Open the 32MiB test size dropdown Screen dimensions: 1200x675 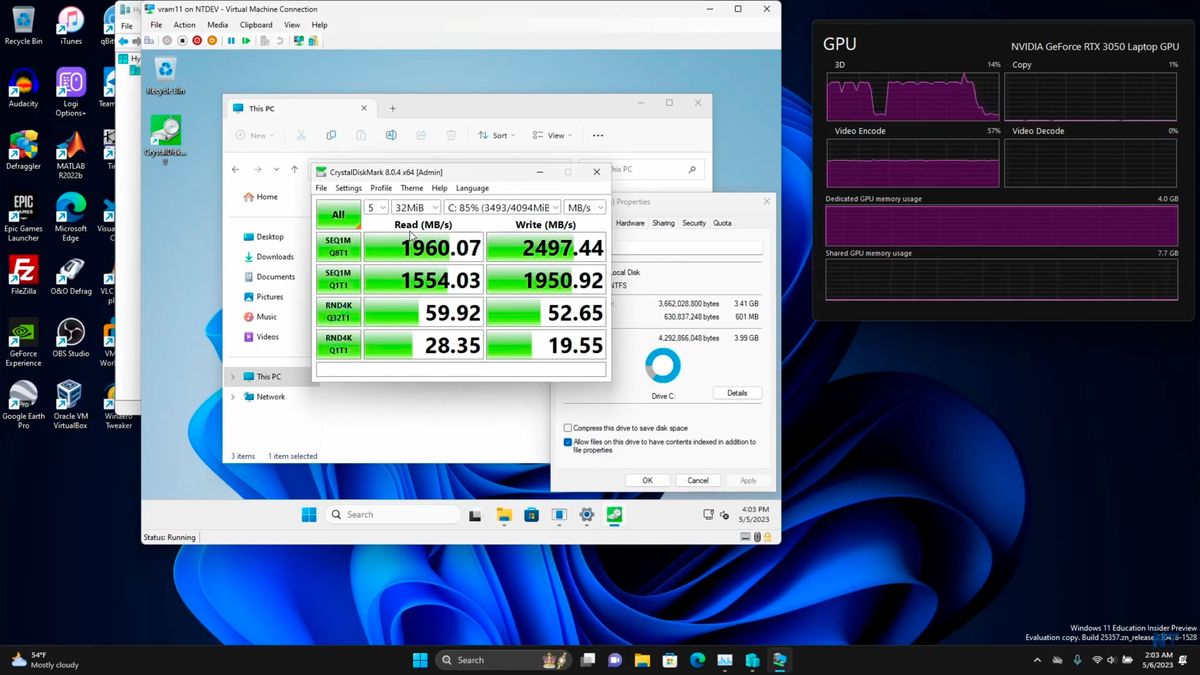click(415, 207)
